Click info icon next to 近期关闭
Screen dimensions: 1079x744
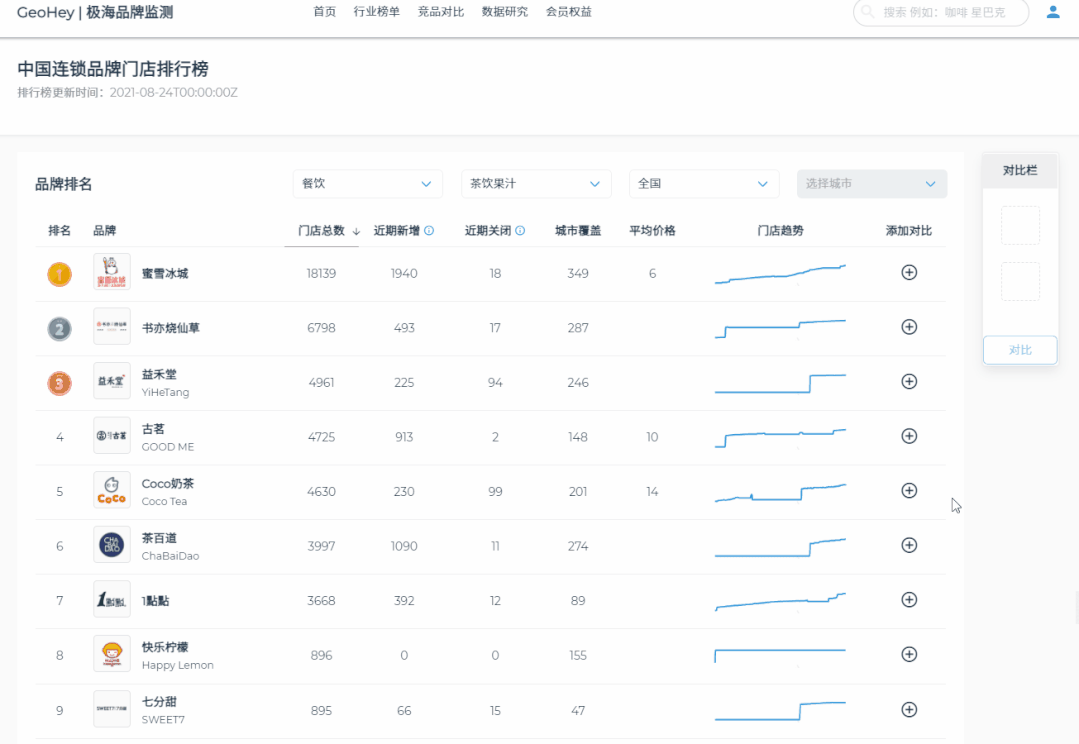pyautogui.click(x=520, y=231)
